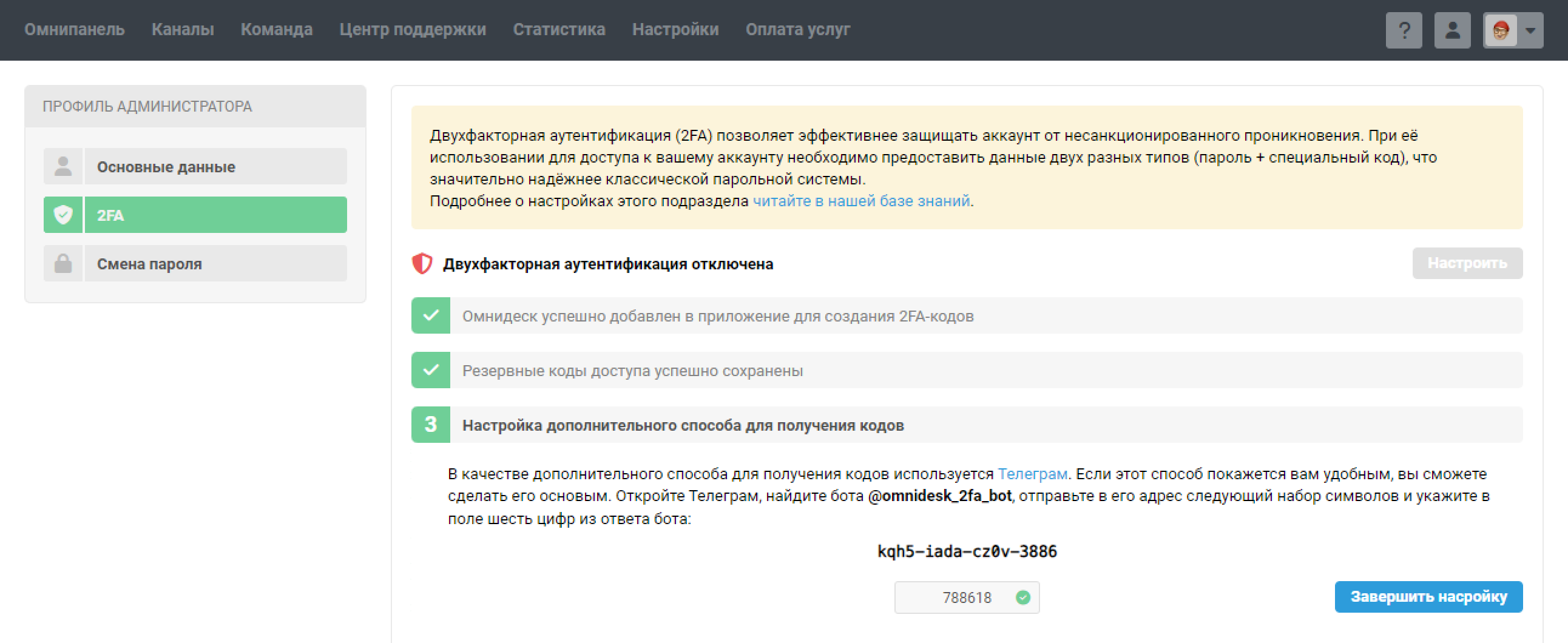Screen dimensions: 1568x643
Task: Click the user profile silhouette icon
Action: (x=1452, y=30)
